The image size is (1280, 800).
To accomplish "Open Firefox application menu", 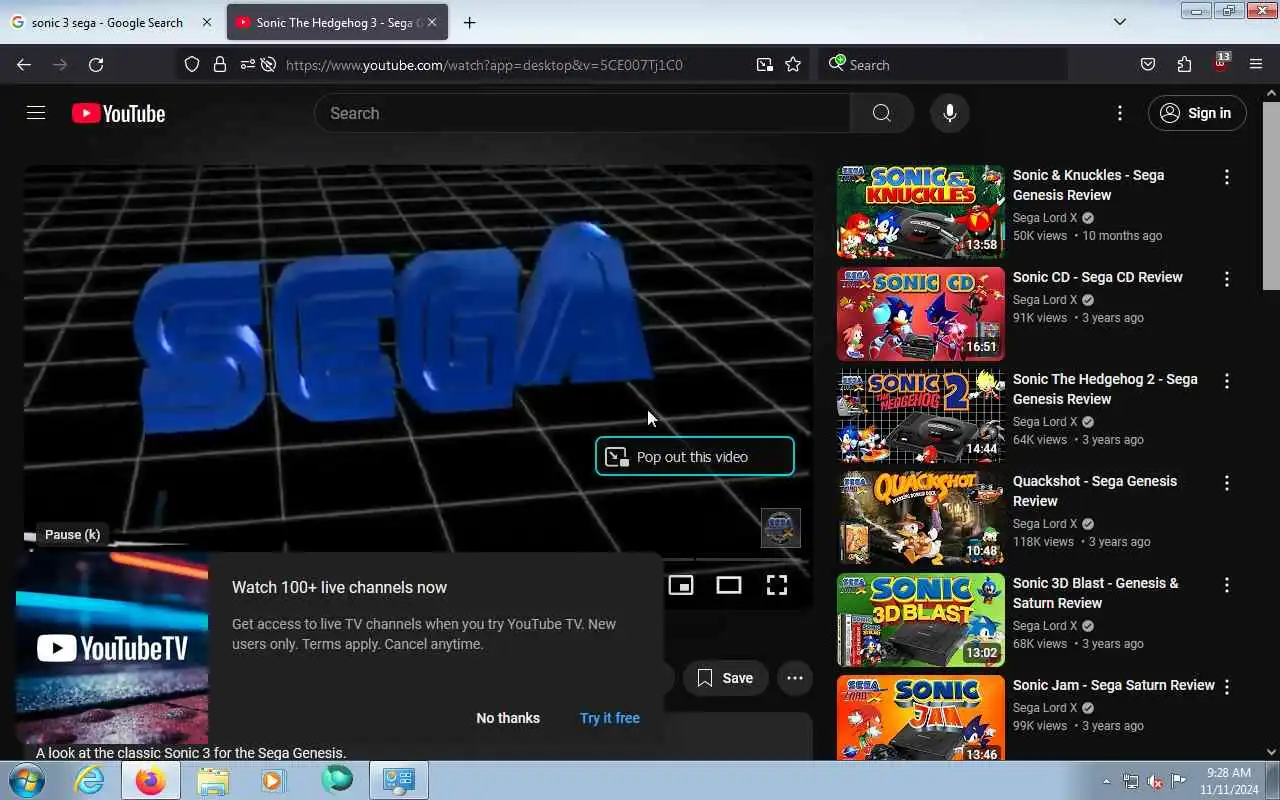I will pos(1256,64).
